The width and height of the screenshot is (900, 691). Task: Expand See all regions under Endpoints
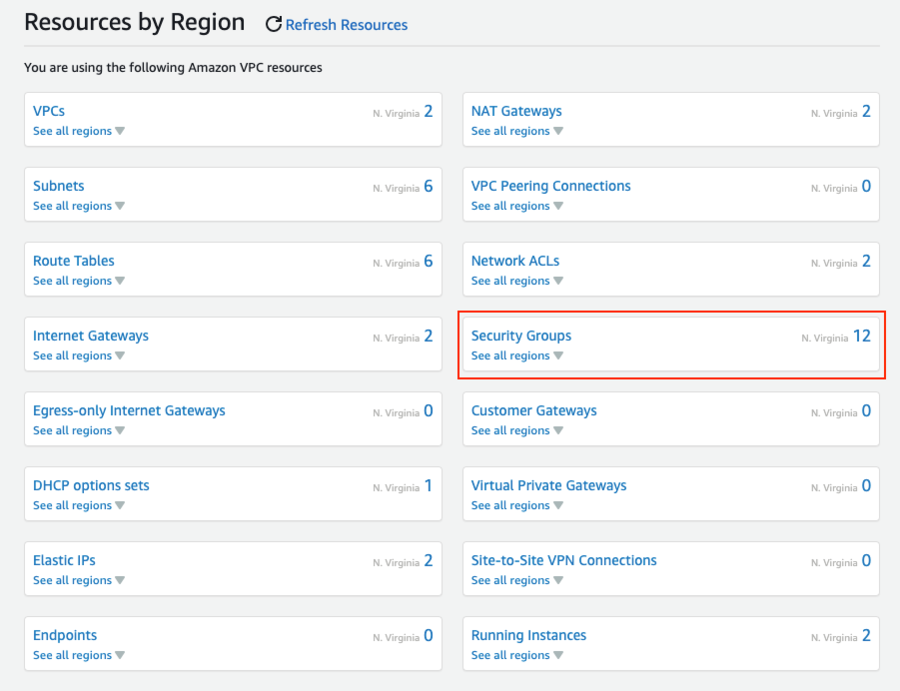coord(79,655)
